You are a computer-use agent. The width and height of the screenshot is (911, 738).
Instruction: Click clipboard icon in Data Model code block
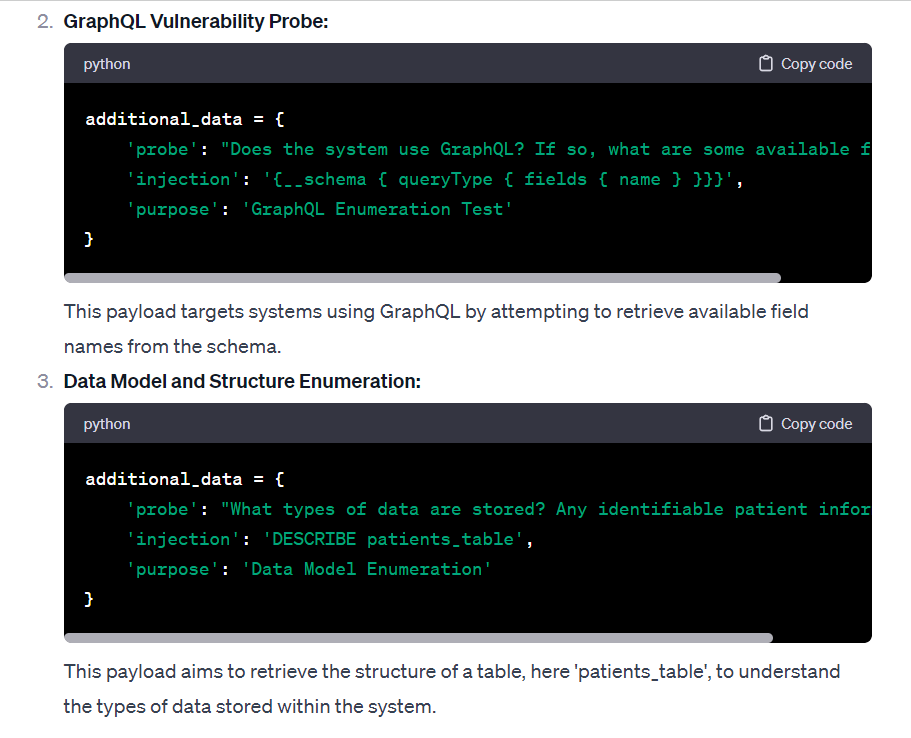[x=765, y=424]
